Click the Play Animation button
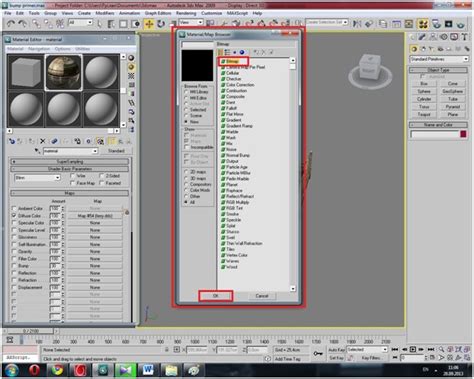 [x=413, y=349]
